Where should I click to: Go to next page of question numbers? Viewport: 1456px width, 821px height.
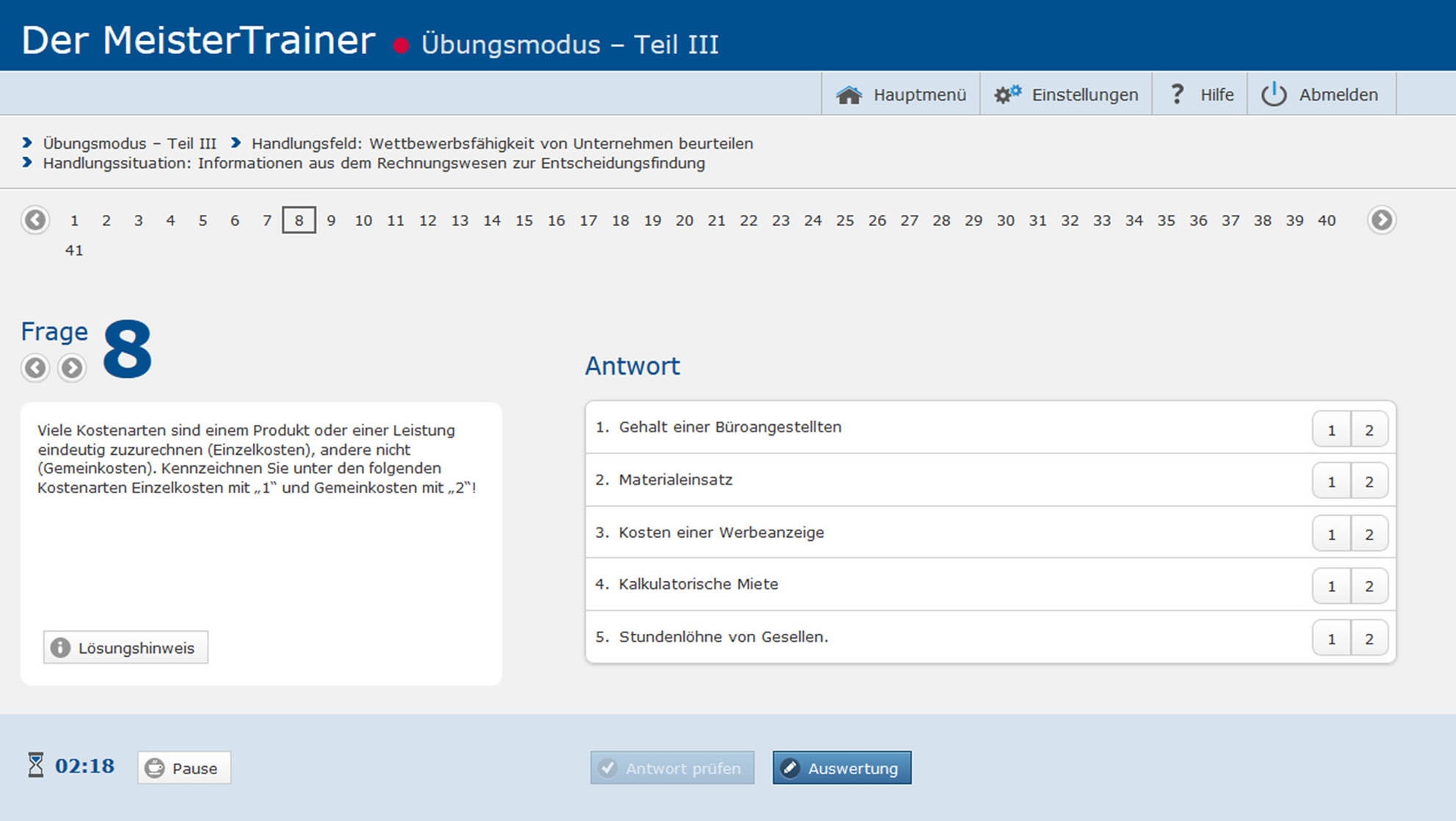pos(1381,220)
